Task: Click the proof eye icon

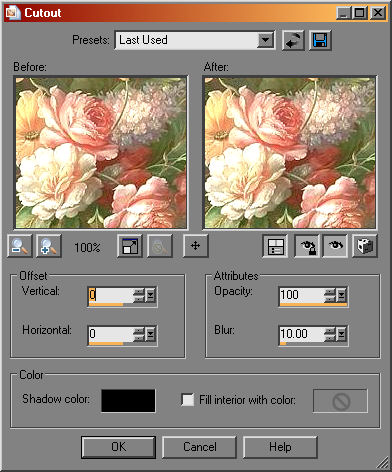Action: pyautogui.click(x=335, y=246)
